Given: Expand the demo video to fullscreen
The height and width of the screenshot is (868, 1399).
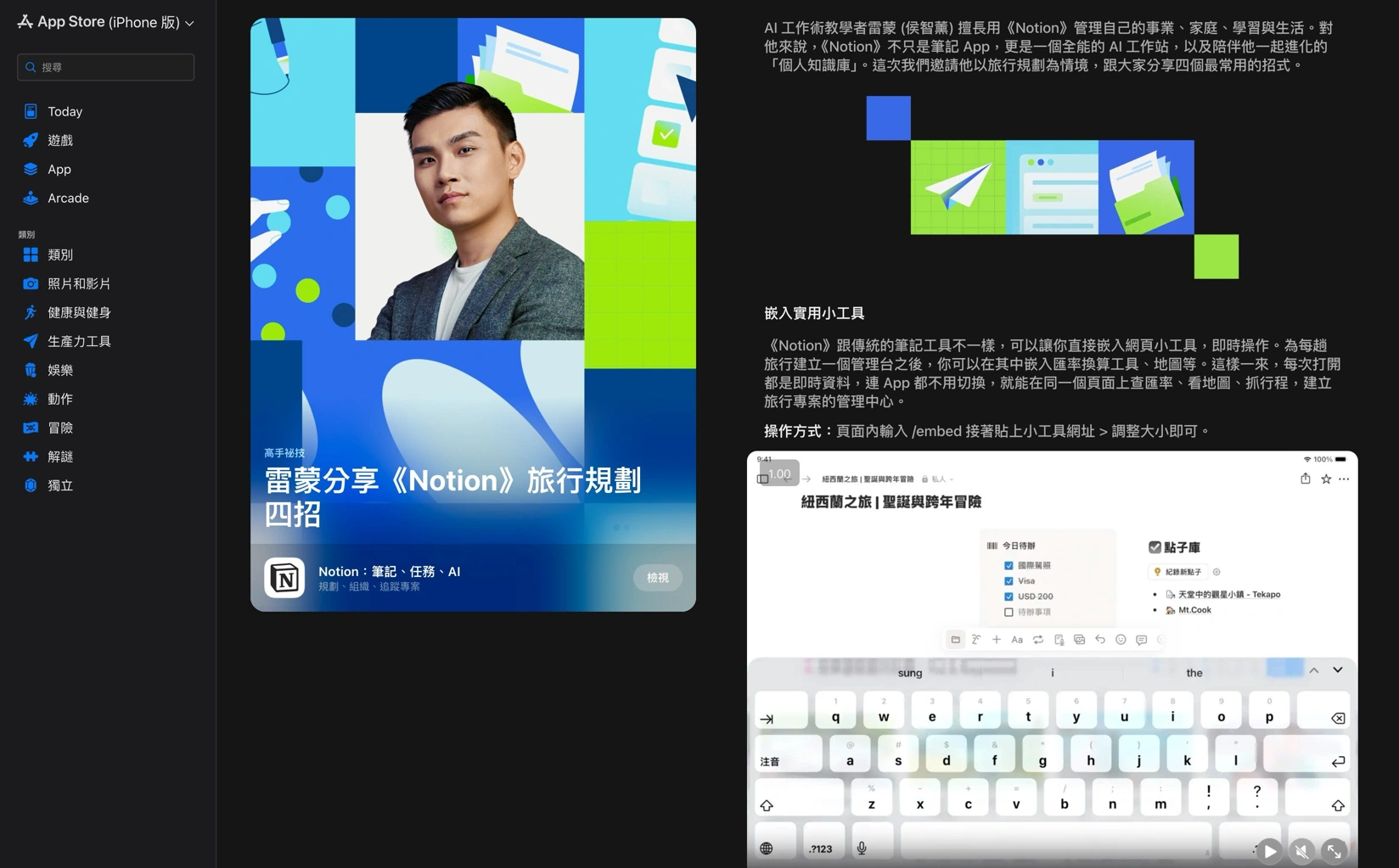Looking at the screenshot, I should (1334, 851).
